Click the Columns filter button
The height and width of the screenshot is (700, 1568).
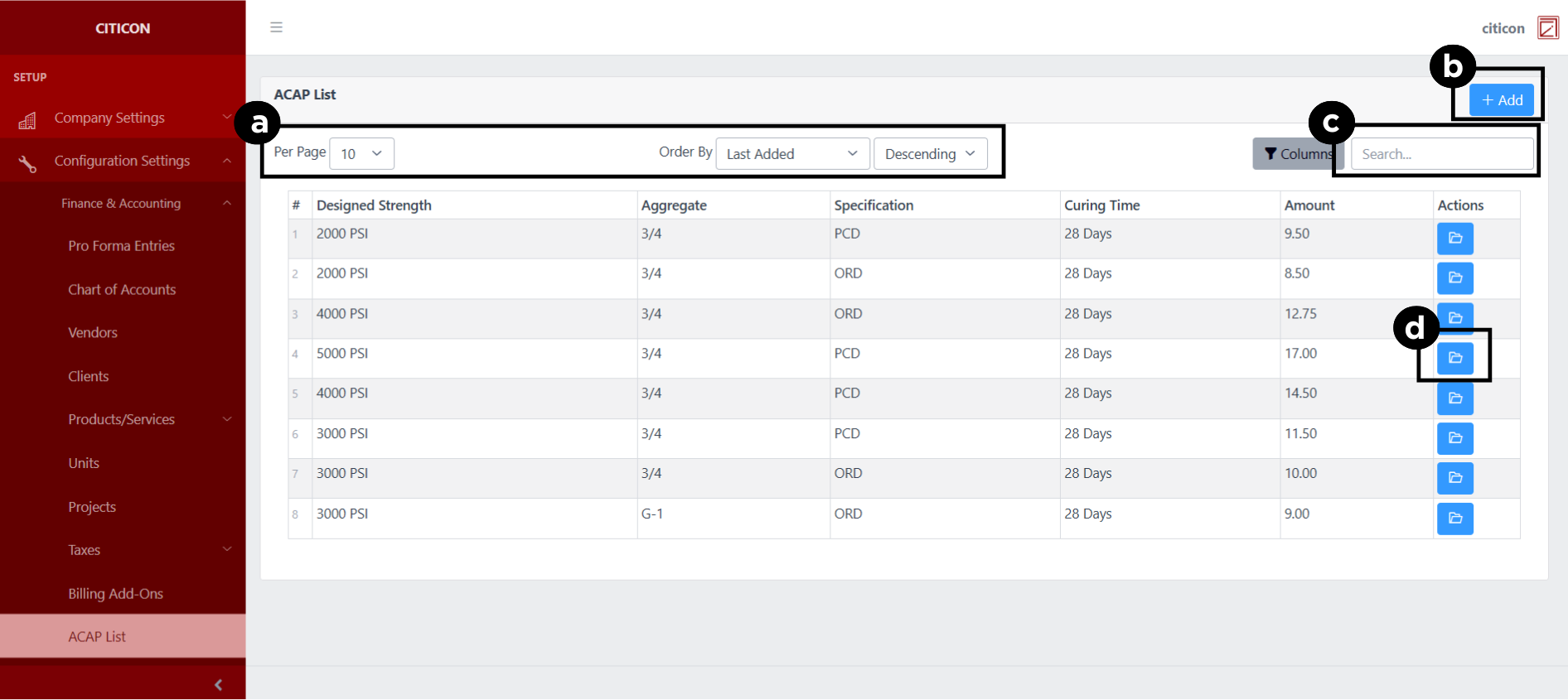coord(1296,154)
